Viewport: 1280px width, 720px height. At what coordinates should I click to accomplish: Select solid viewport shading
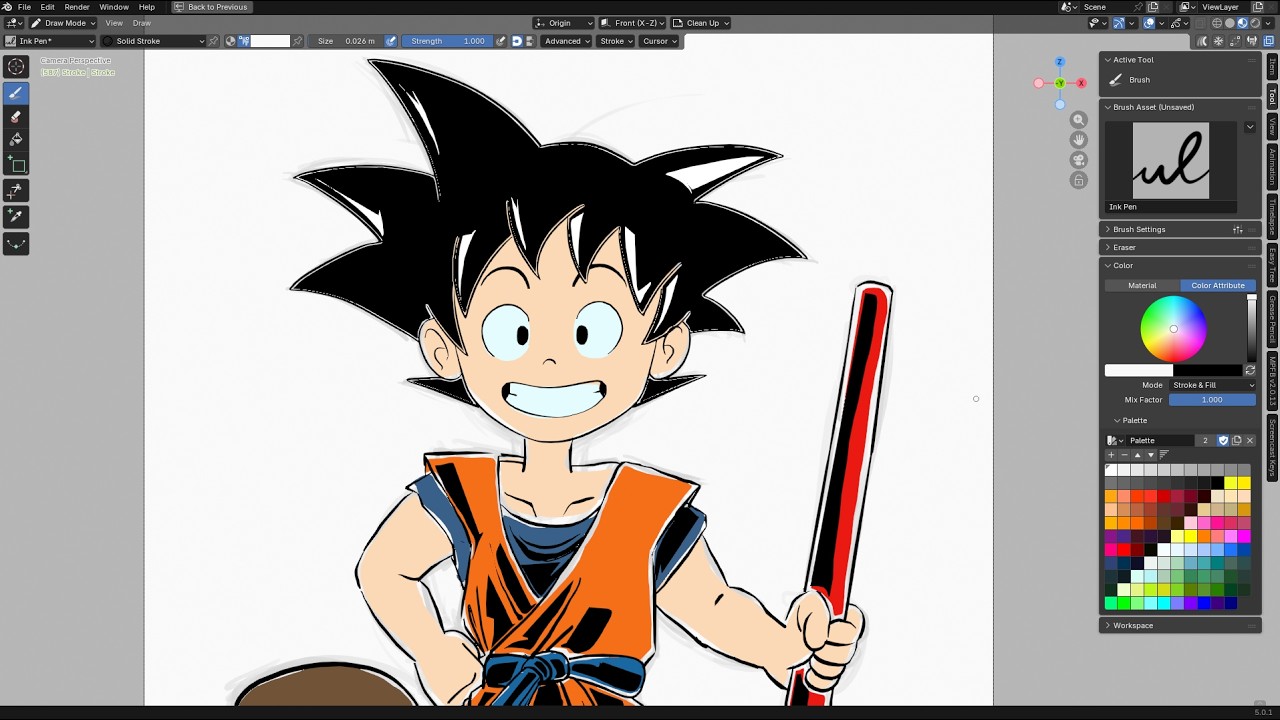pyautogui.click(x=1230, y=23)
